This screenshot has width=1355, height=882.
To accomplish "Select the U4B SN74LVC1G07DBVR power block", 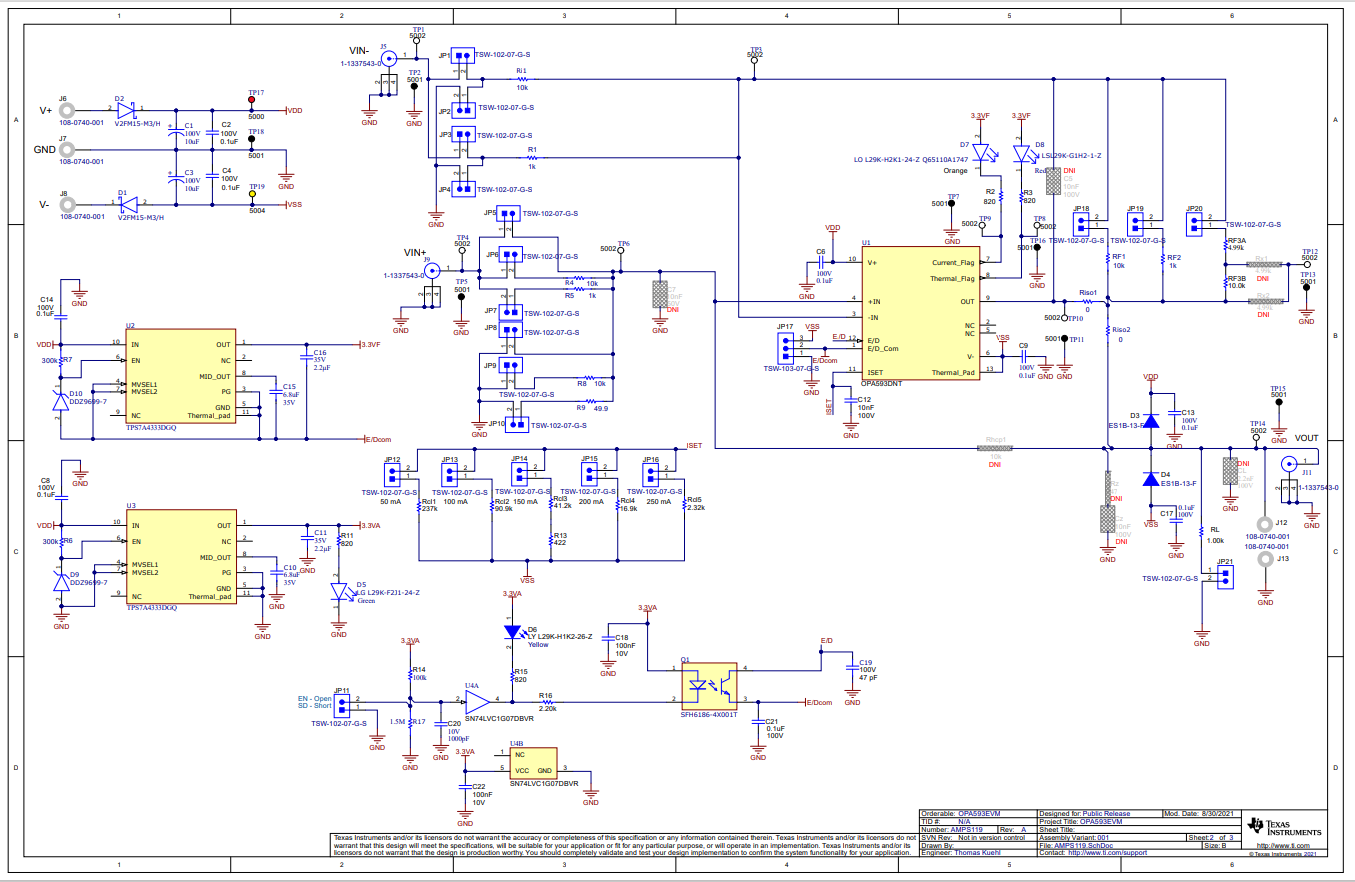I will click(533, 764).
